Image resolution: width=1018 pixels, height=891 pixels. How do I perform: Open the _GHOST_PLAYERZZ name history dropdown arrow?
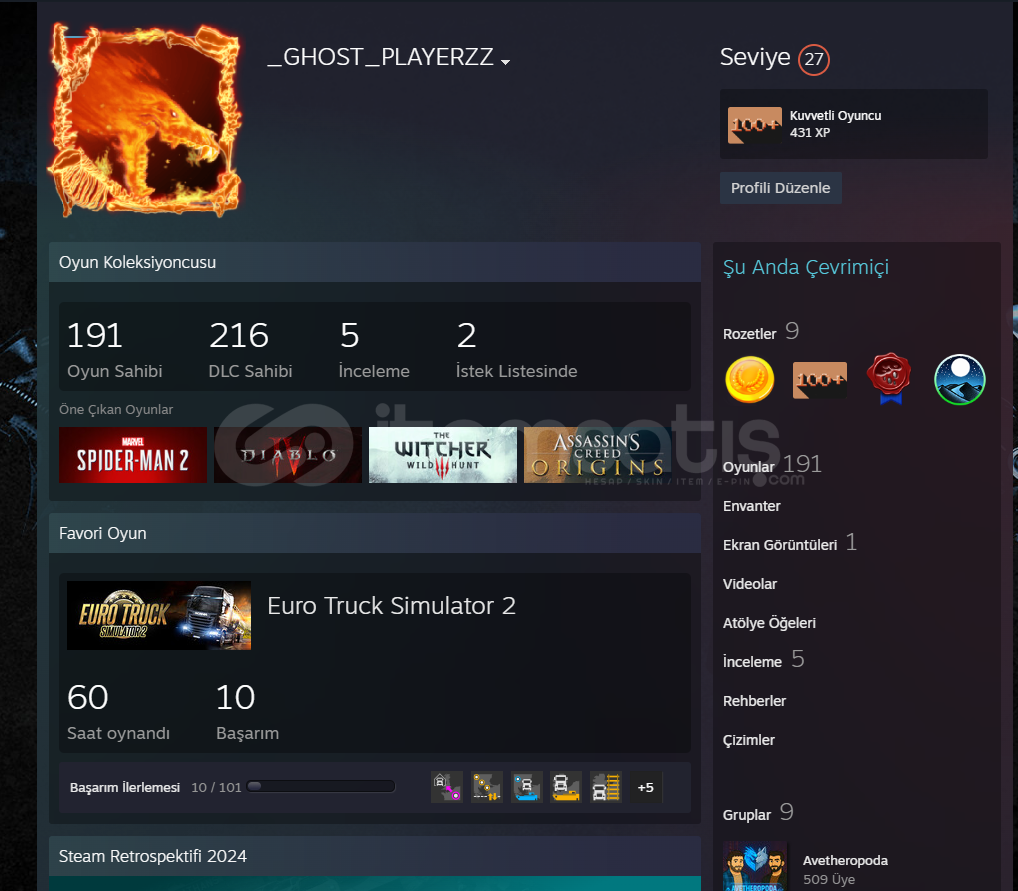pos(505,62)
